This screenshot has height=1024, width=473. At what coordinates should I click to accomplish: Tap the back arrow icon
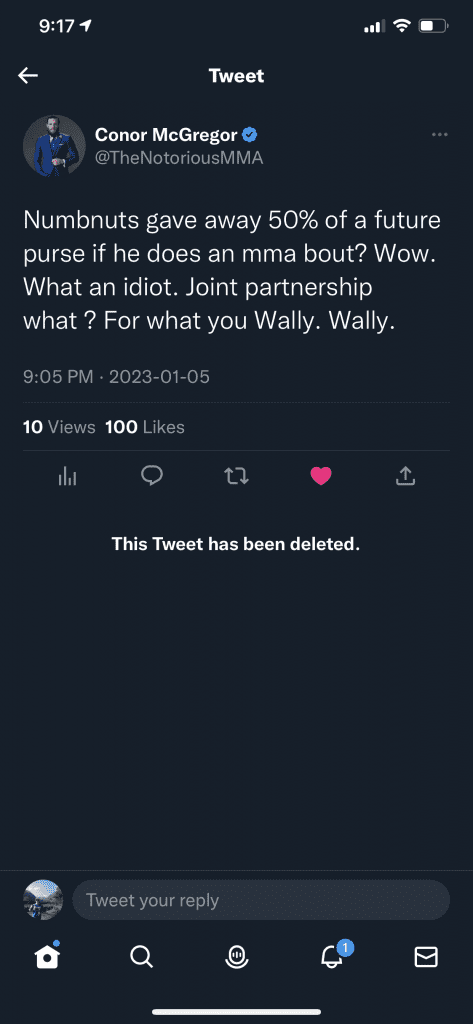(x=28, y=76)
